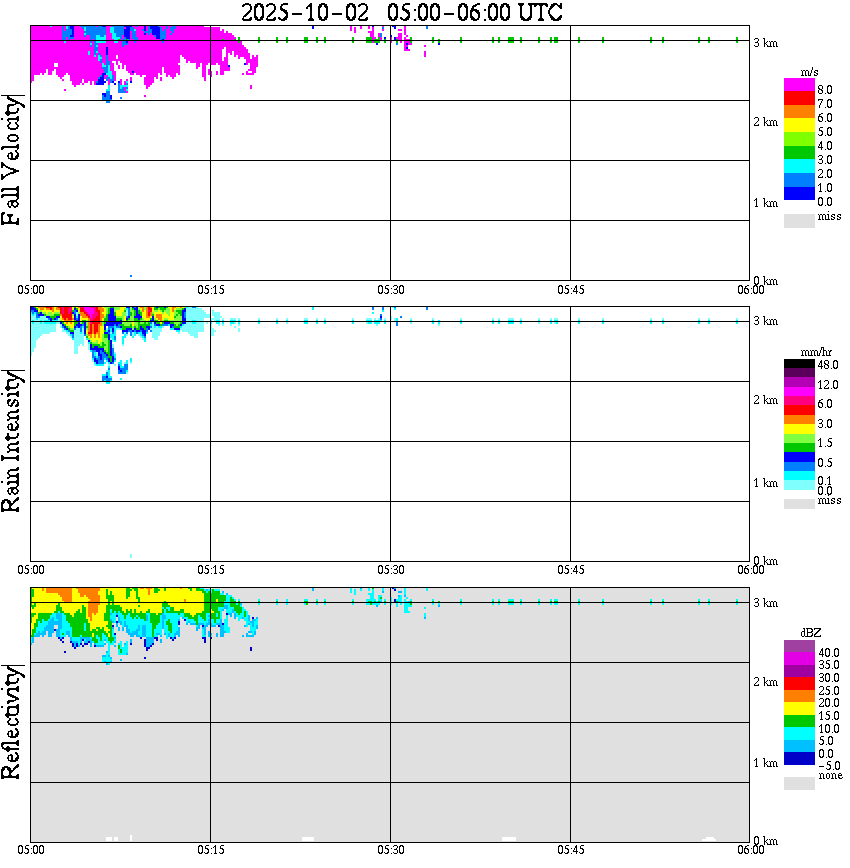The image size is (850, 868).
Task: Click the 1 km label on Reflectivity plot
Action: coord(765,763)
